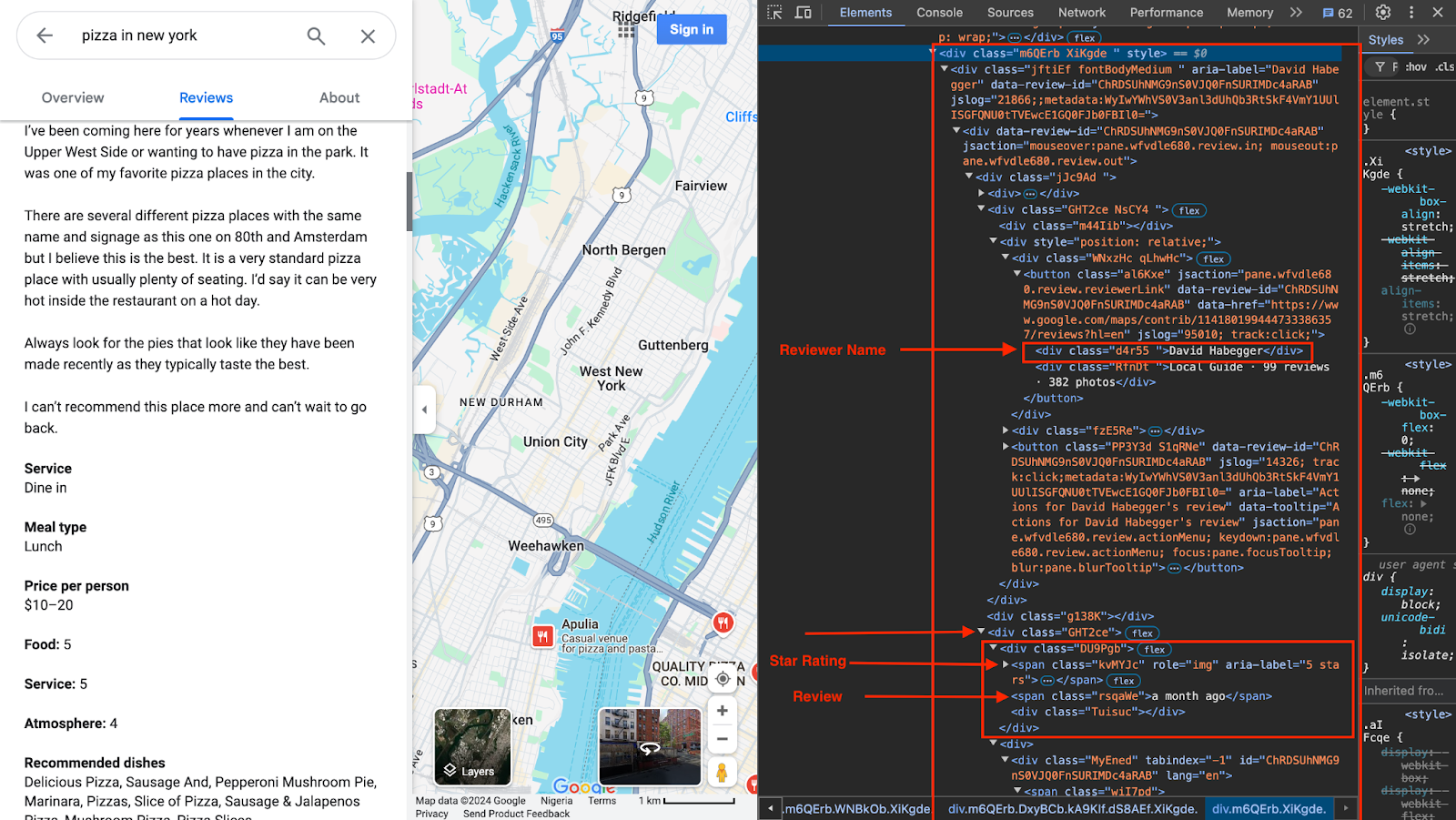
Task: Click the Street View pegman icon
Action: (722, 773)
